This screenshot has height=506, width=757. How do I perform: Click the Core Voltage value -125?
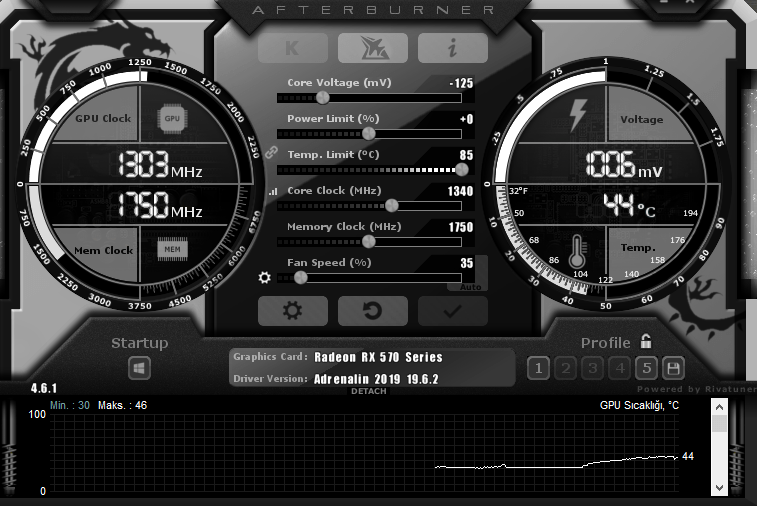[x=461, y=83]
